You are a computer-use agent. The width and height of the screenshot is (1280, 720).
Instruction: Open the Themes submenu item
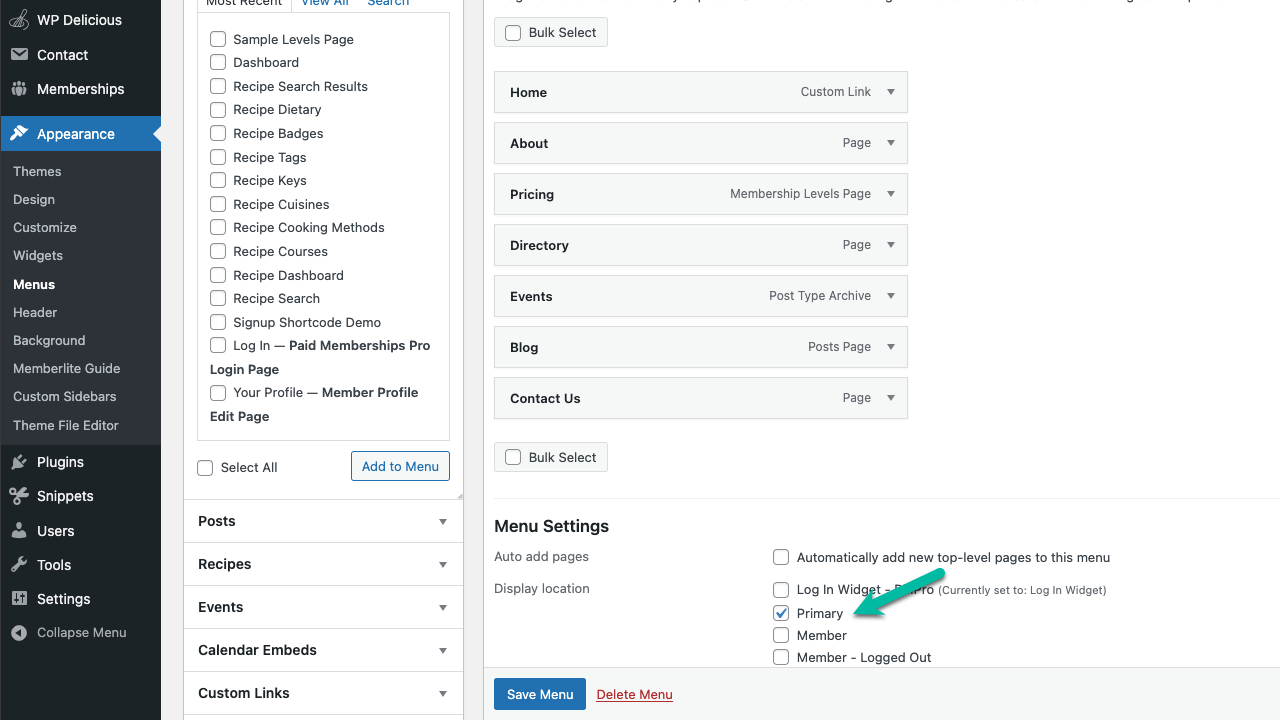37,171
